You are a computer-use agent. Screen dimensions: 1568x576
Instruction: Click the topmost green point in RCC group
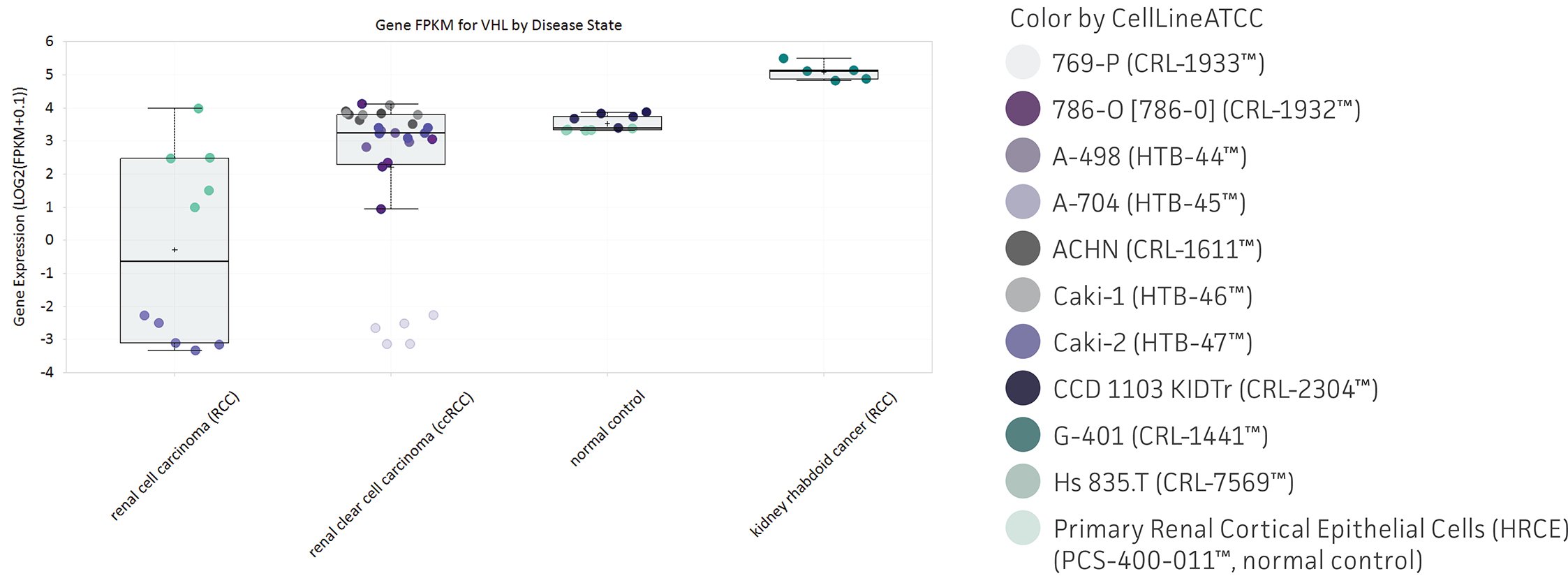coord(198,108)
